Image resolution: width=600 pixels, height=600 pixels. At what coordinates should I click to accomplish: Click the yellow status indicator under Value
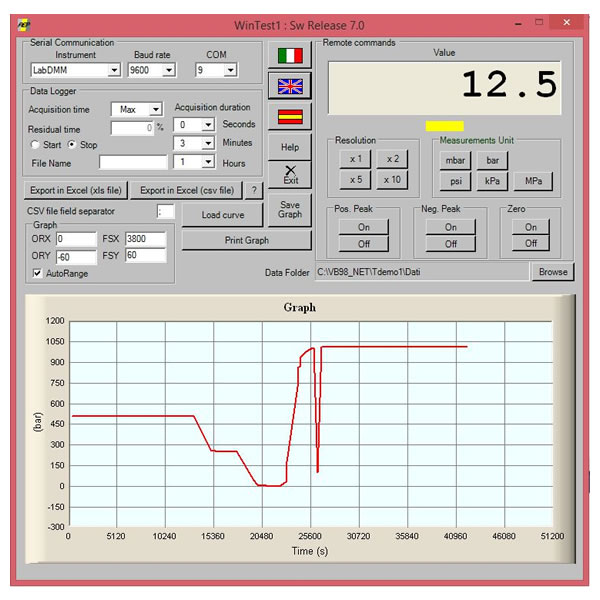[445, 126]
